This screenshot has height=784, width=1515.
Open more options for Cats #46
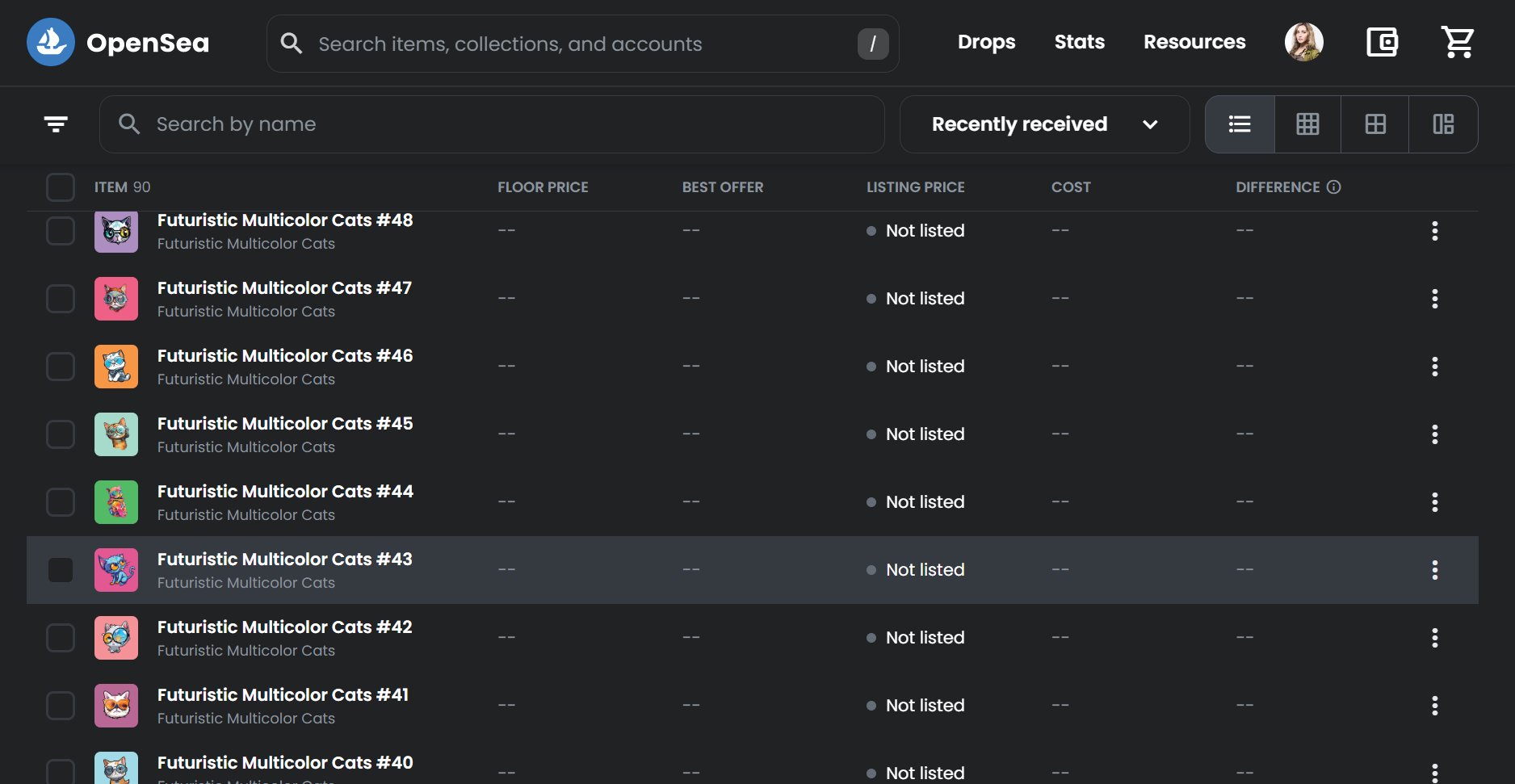(x=1435, y=367)
